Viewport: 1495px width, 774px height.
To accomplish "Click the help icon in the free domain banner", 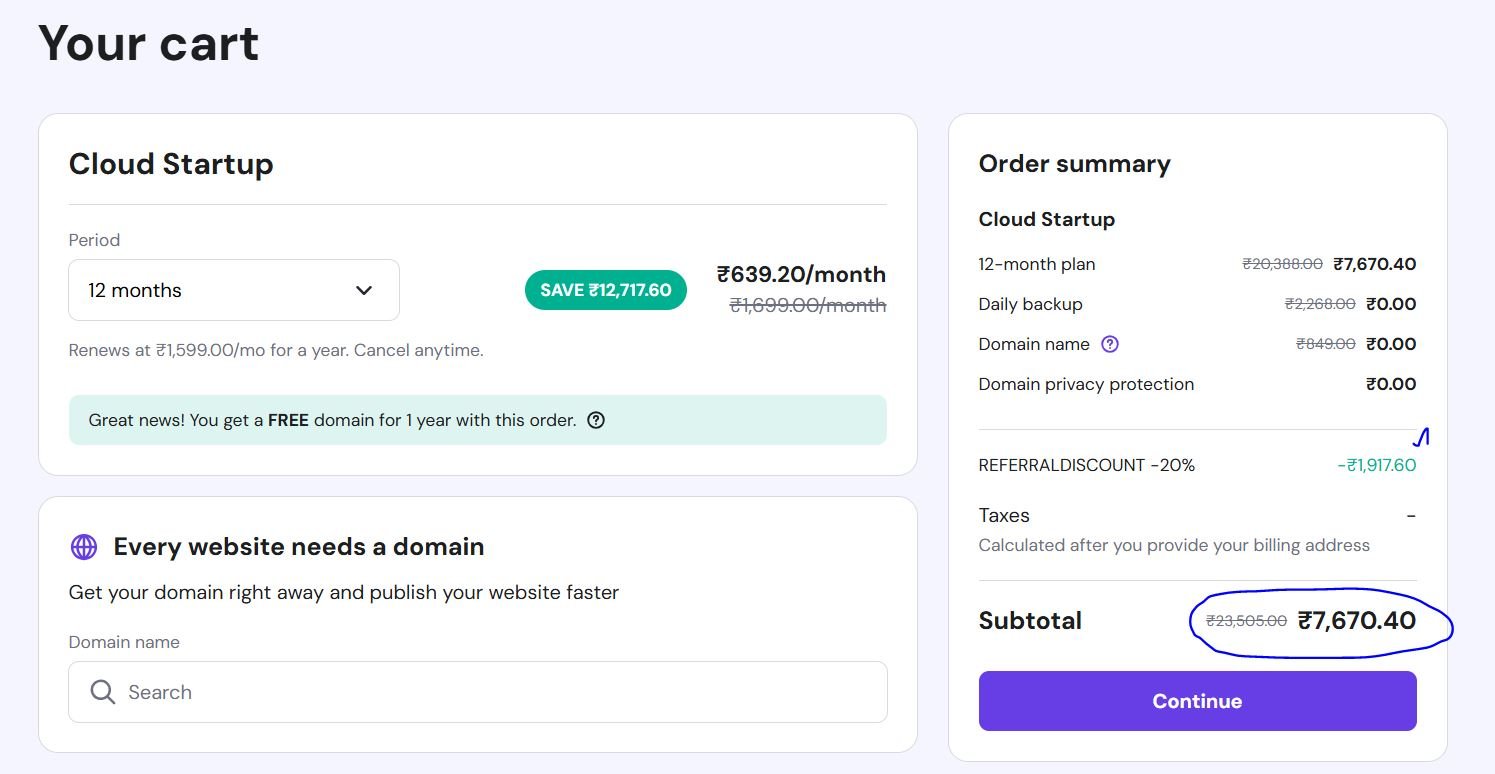I will tap(596, 420).
